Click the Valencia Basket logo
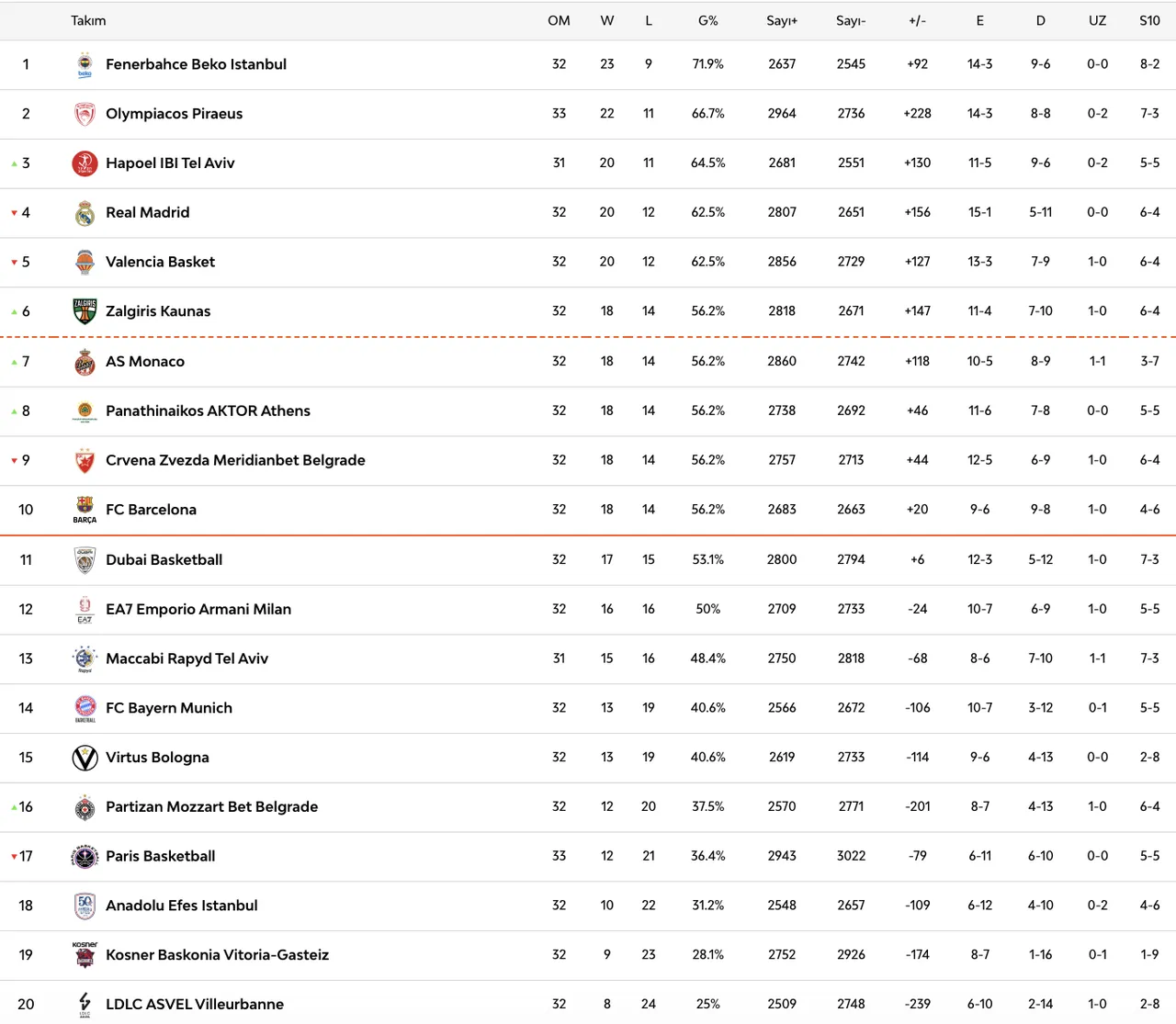Image resolution: width=1176 pixels, height=1024 pixels. coord(85,262)
